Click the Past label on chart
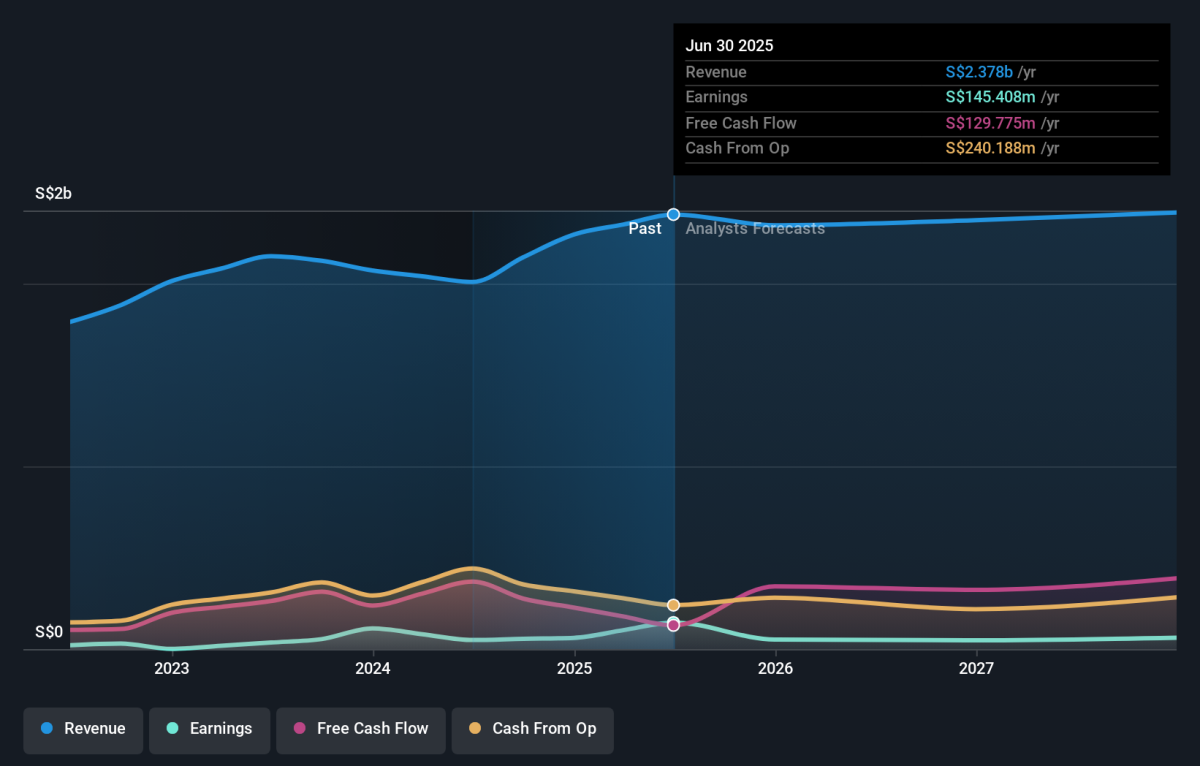The image size is (1200, 766). tap(645, 229)
